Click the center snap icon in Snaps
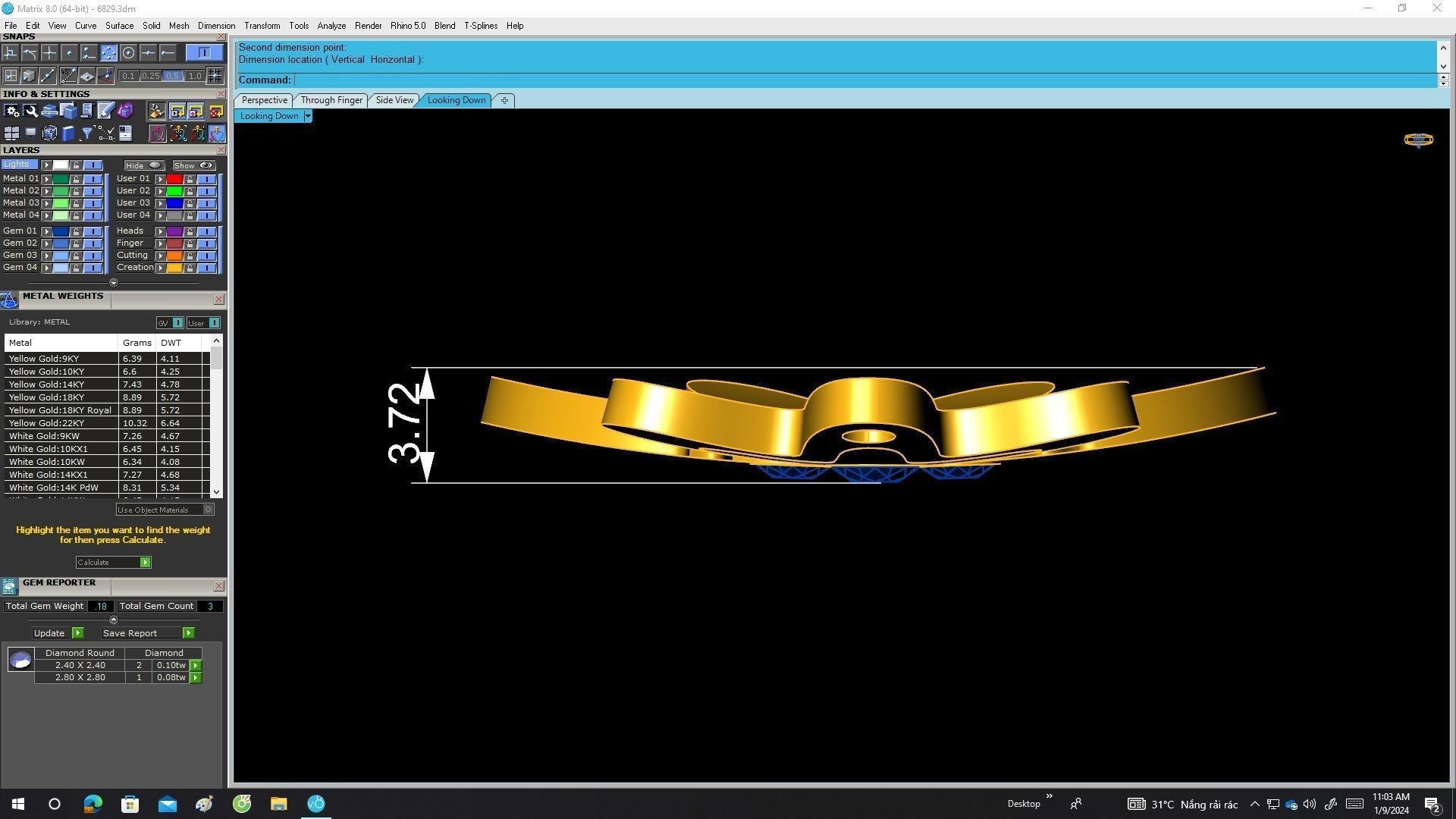Screen dimensions: 1456x819 (128, 52)
